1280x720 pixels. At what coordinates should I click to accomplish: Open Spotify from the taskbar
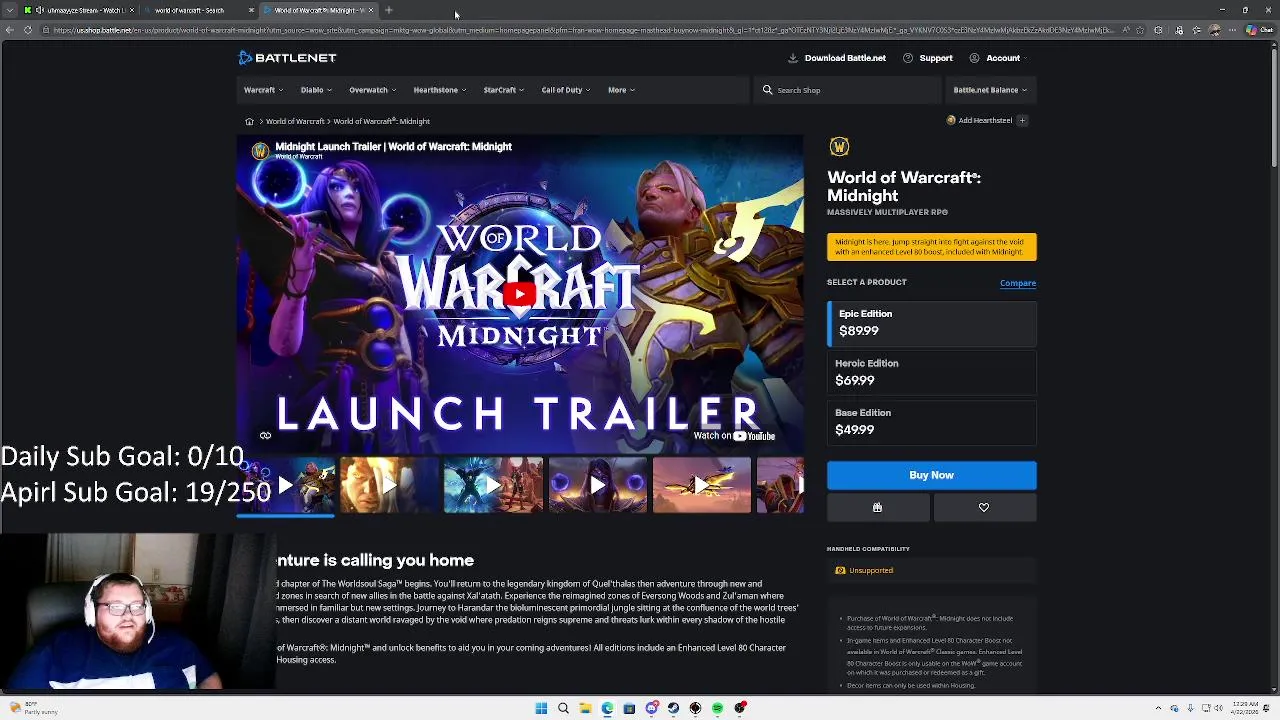pos(717,708)
